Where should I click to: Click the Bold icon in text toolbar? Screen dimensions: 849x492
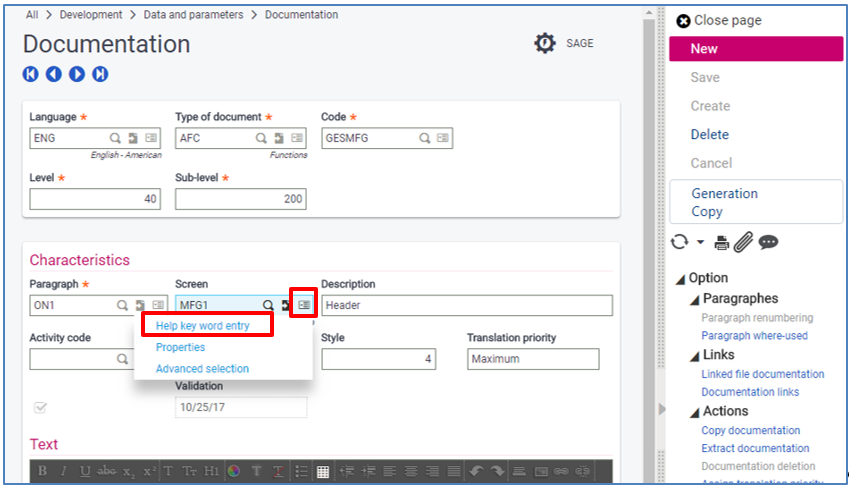pyautogui.click(x=42, y=471)
